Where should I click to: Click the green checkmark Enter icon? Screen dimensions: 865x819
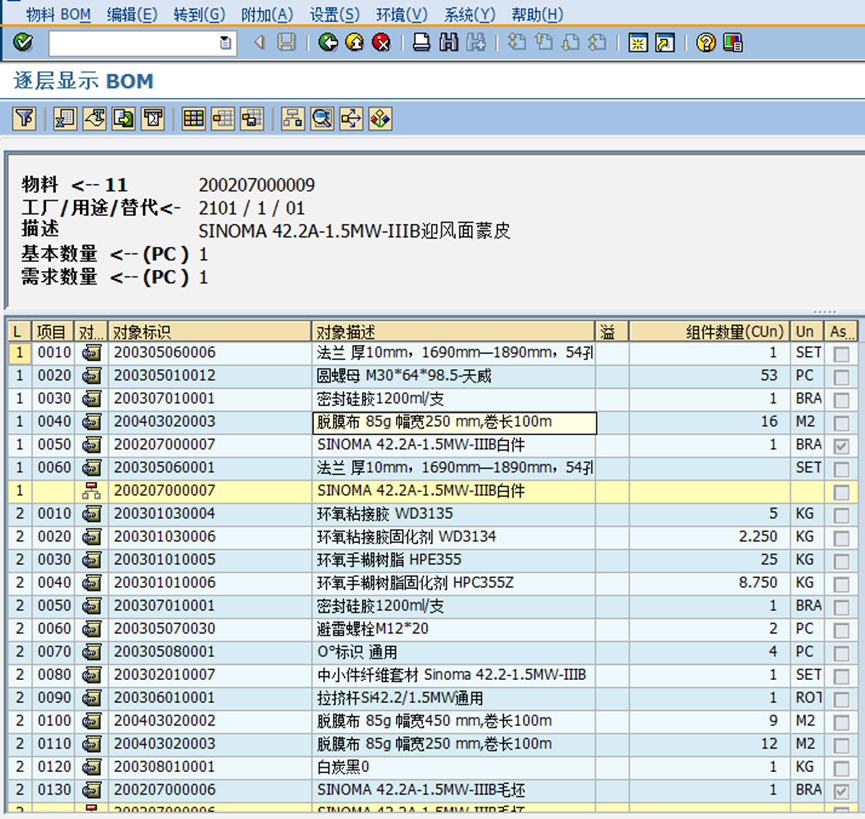coord(23,42)
